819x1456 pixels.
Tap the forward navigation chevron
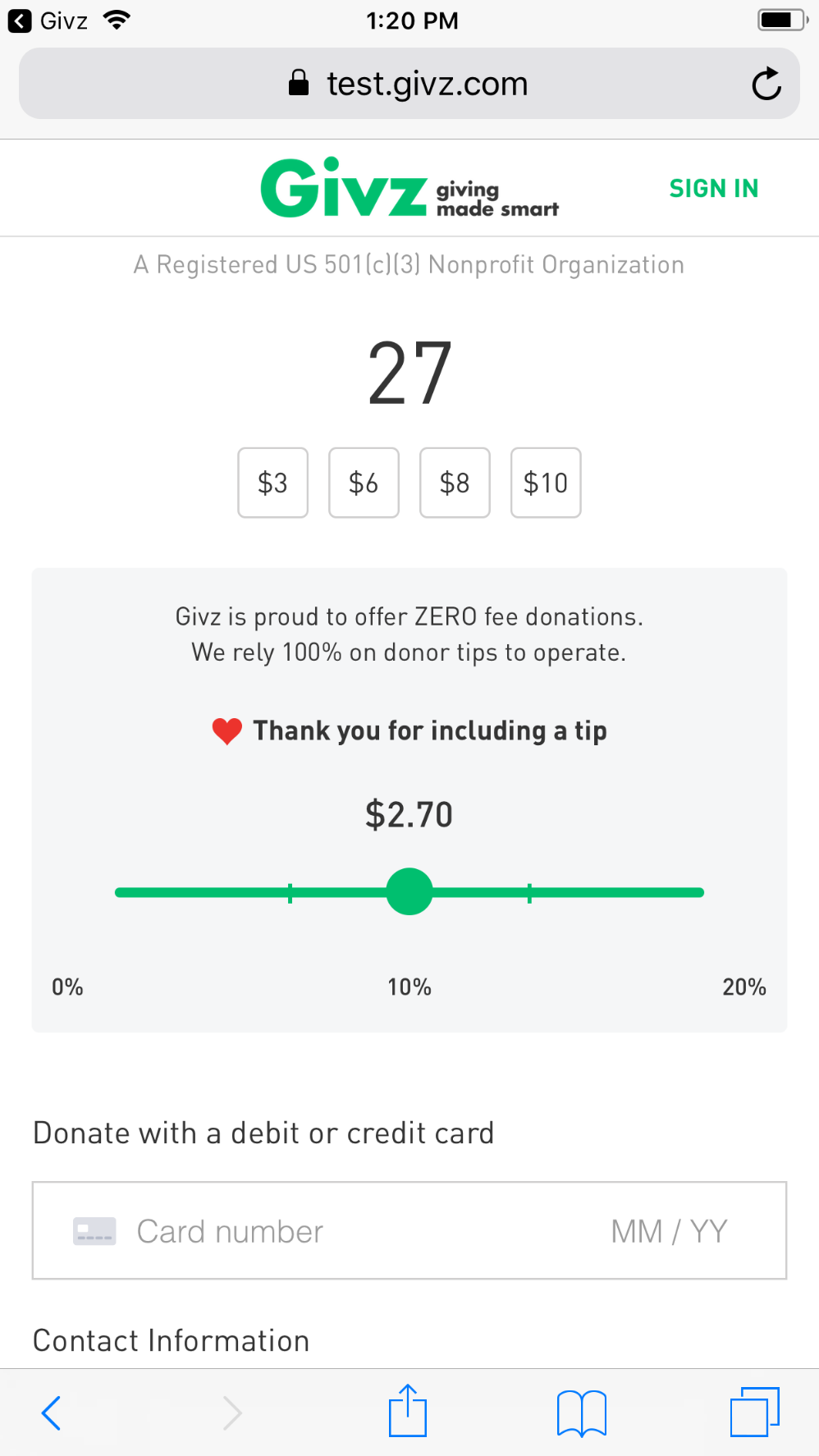click(232, 1413)
